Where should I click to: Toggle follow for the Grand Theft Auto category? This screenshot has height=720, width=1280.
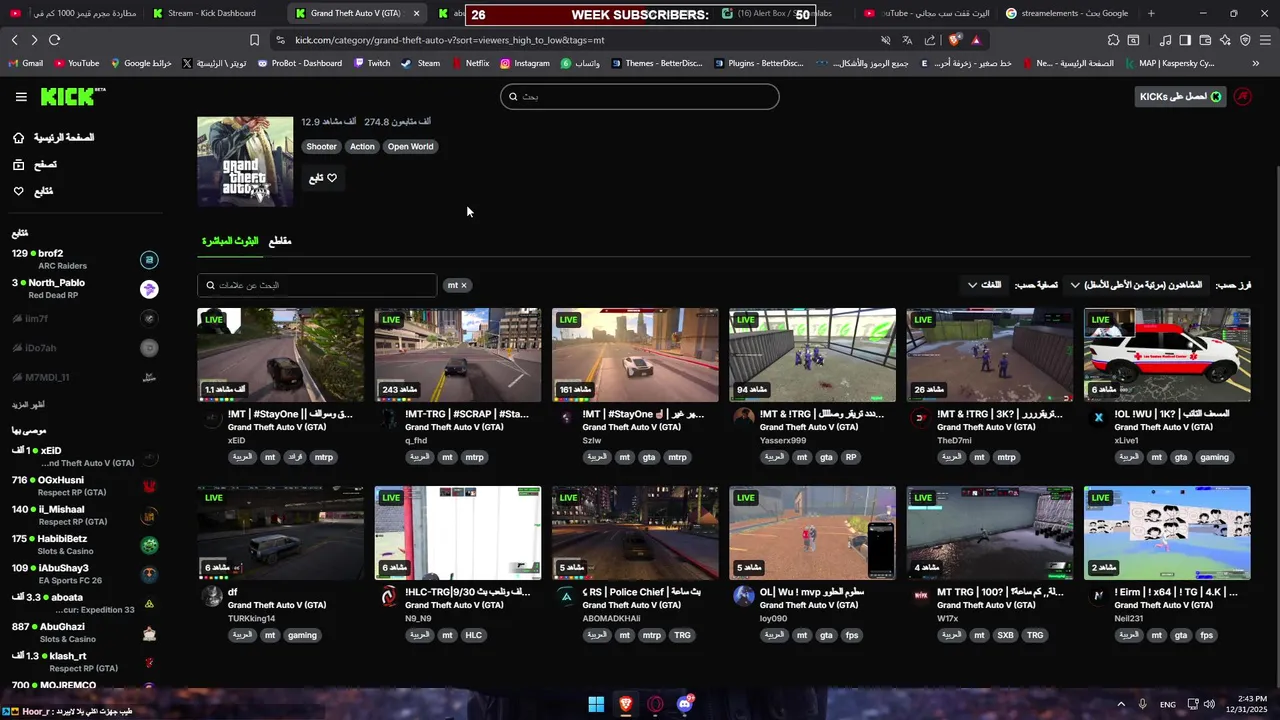tap(323, 178)
